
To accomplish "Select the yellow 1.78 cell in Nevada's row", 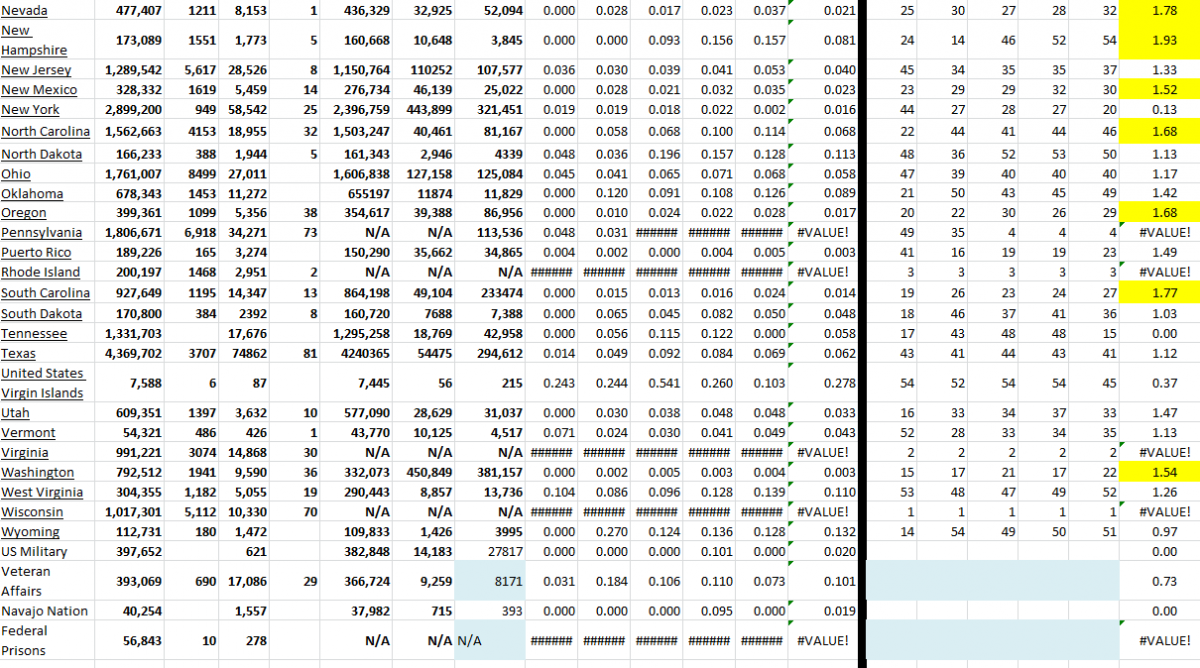I will [1166, 10].
